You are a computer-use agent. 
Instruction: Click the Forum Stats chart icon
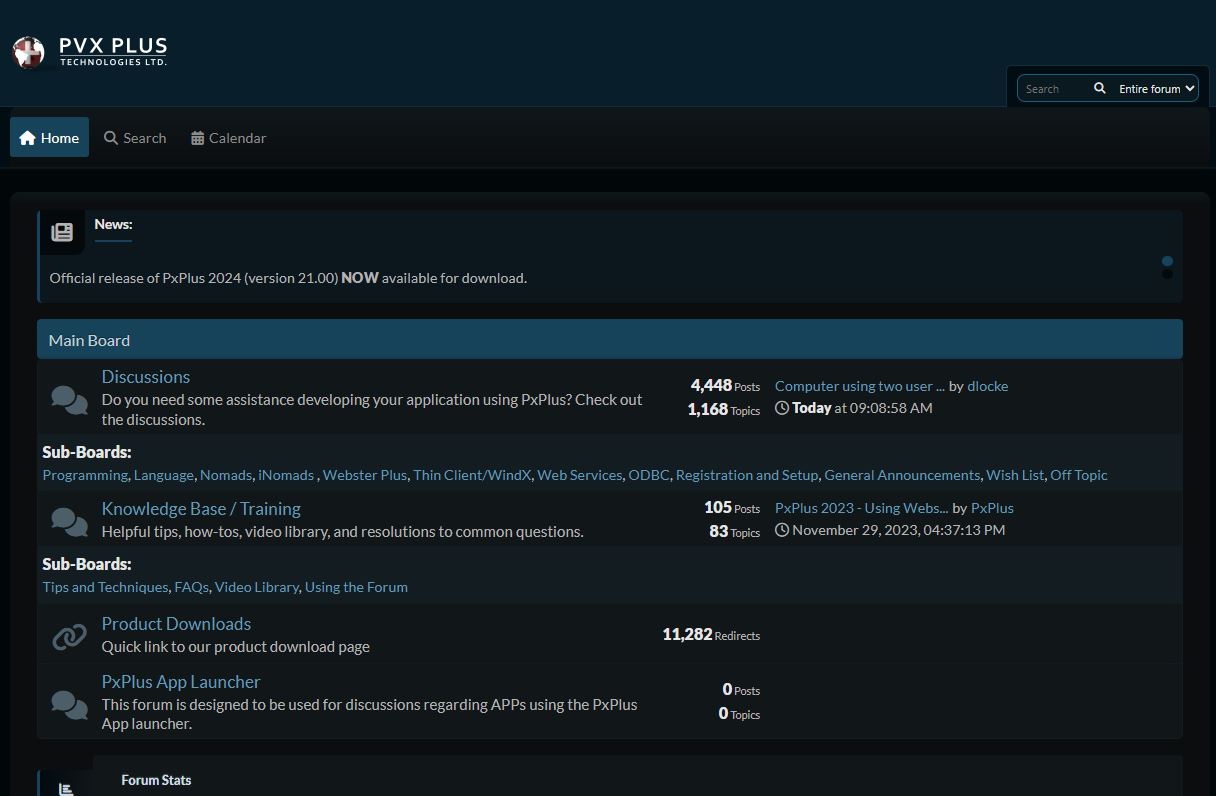(x=66, y=788)
